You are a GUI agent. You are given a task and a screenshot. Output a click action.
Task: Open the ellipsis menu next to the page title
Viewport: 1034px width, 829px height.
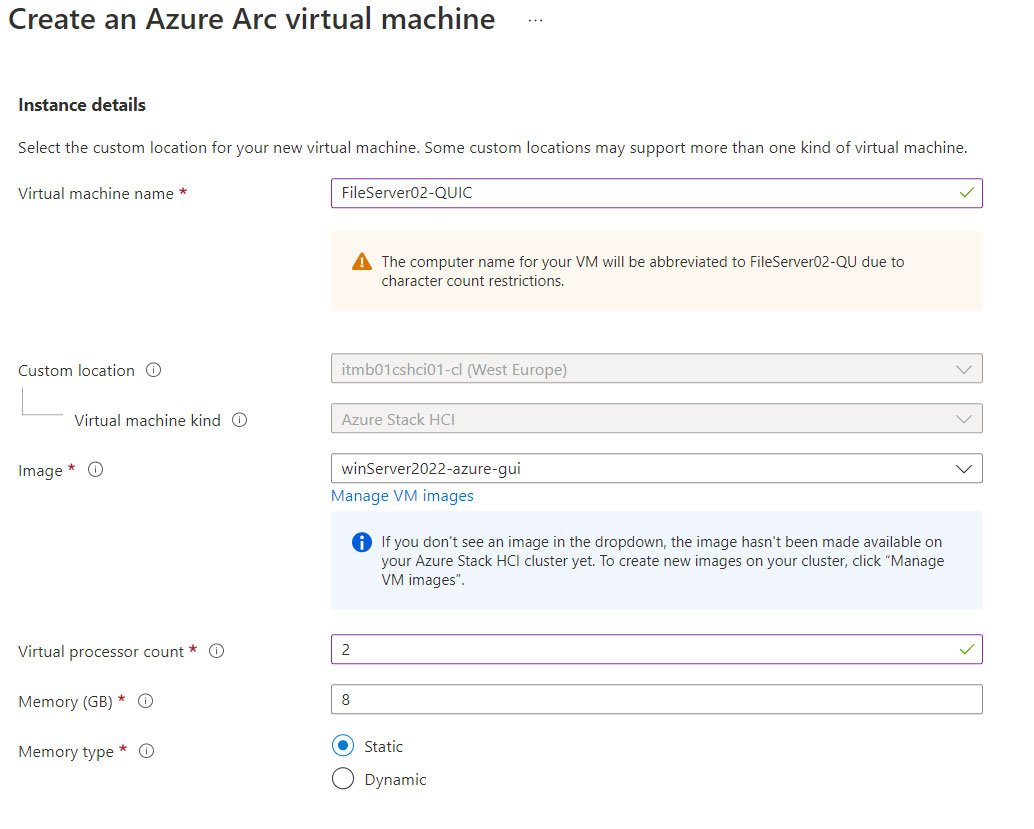coord(535,19)
